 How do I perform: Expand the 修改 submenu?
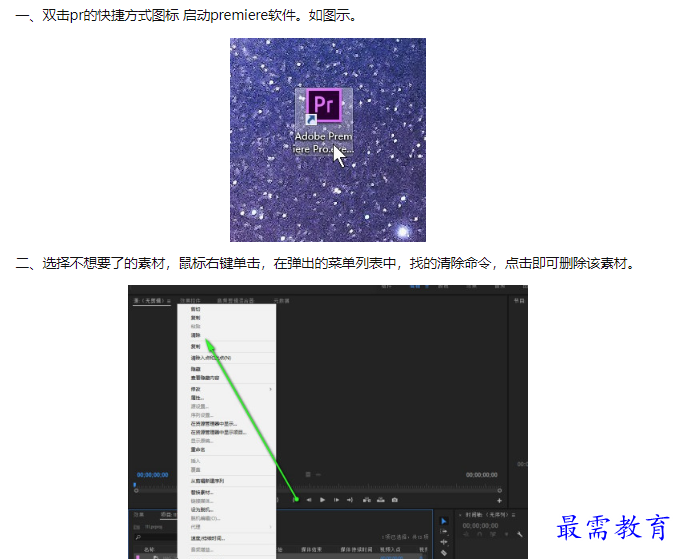point(227,389)
